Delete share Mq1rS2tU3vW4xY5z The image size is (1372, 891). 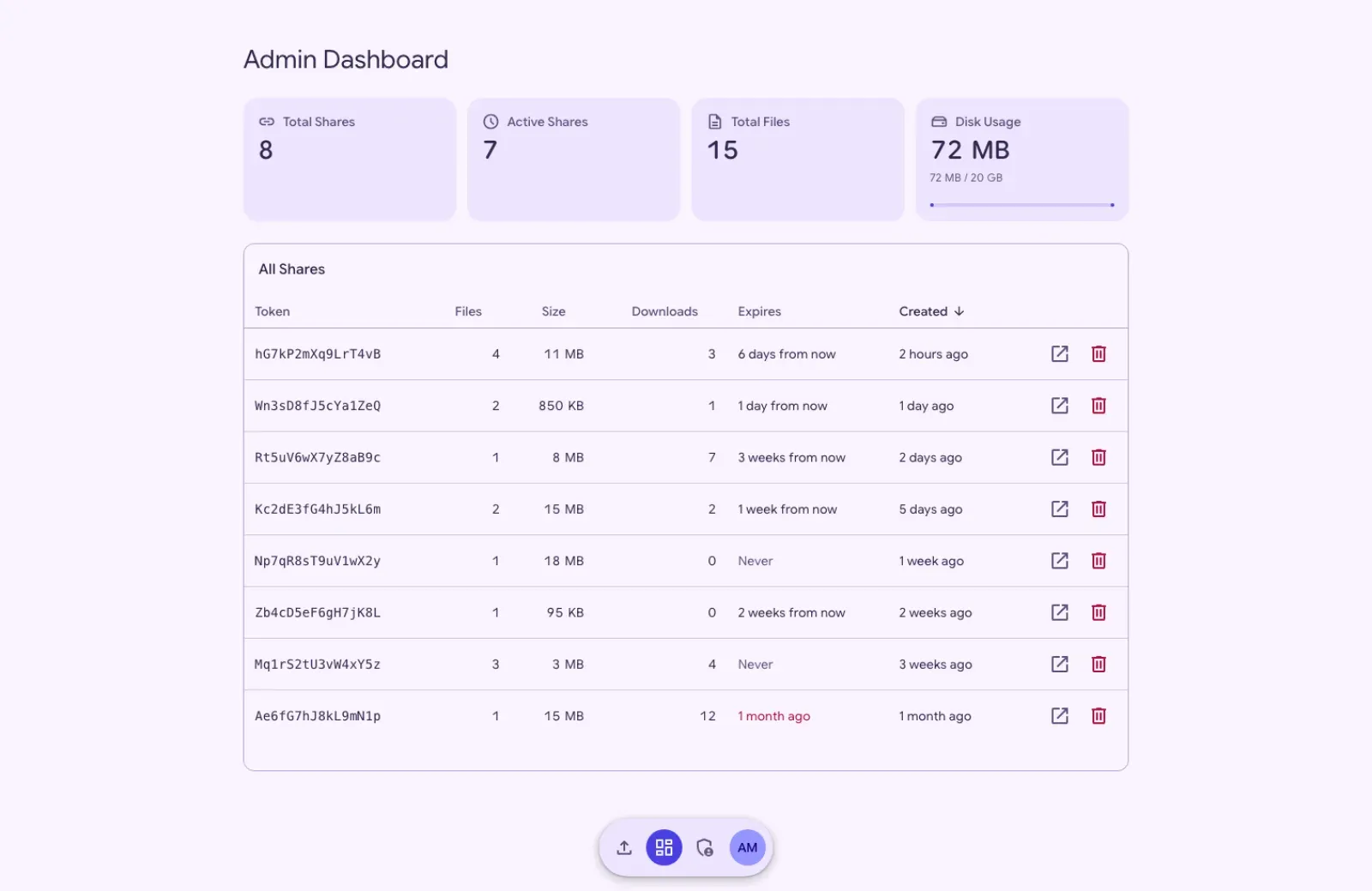pos(1098,664)
